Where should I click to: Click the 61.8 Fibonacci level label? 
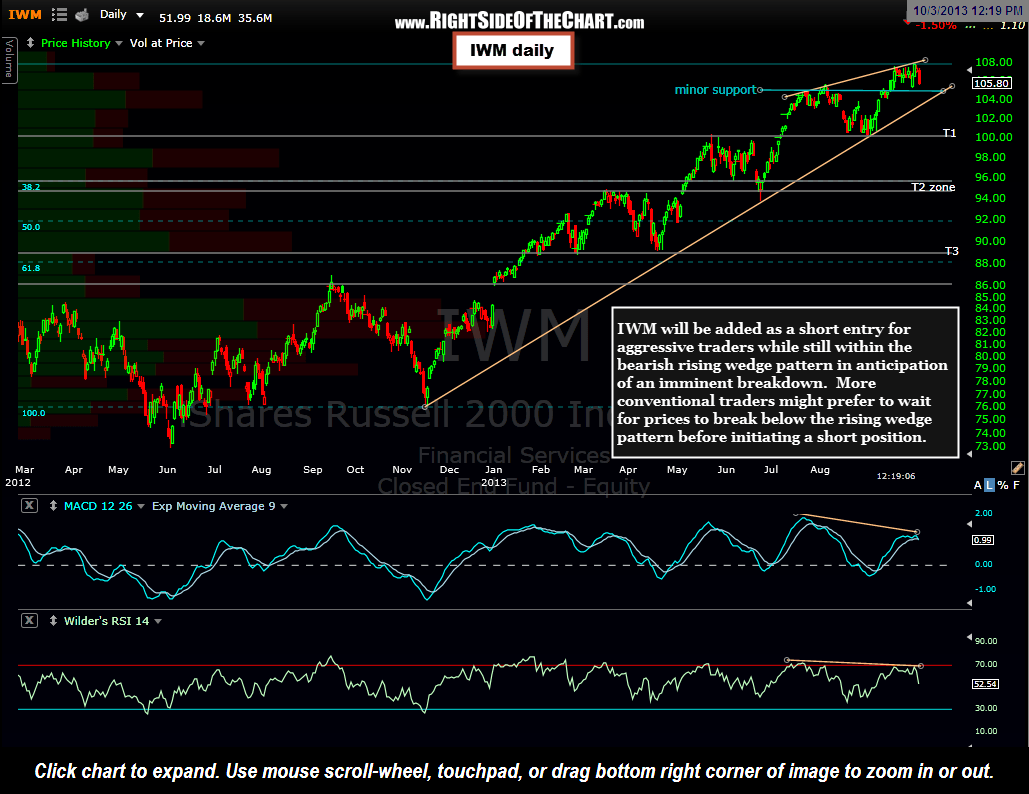point(31,268)
